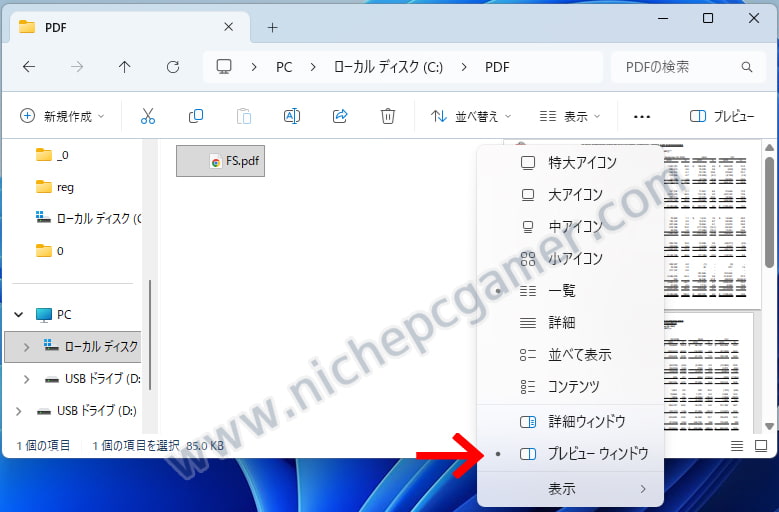Select プレビュー ウィンドウ in the view menu

[597, 453]
